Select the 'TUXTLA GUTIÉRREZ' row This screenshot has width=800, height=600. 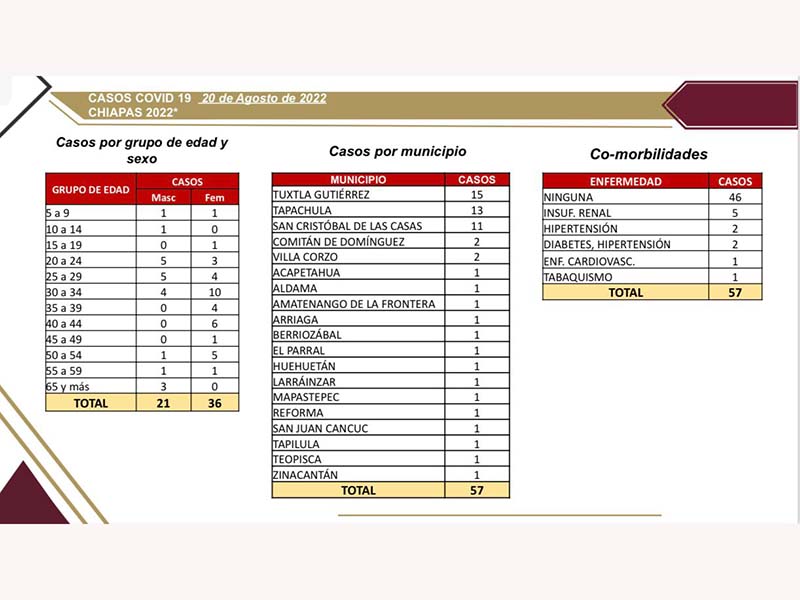pos(391,194)
